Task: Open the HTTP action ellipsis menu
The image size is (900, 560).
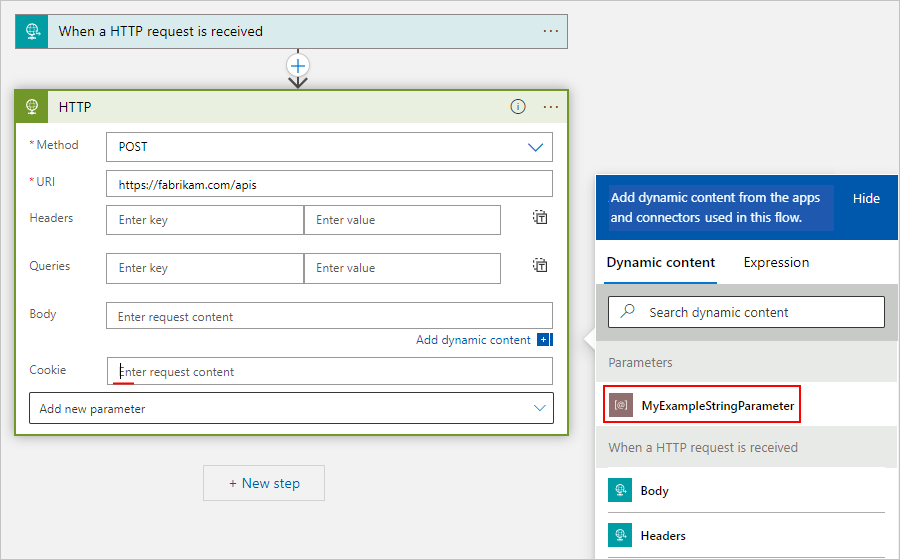Action: point(551,107)
